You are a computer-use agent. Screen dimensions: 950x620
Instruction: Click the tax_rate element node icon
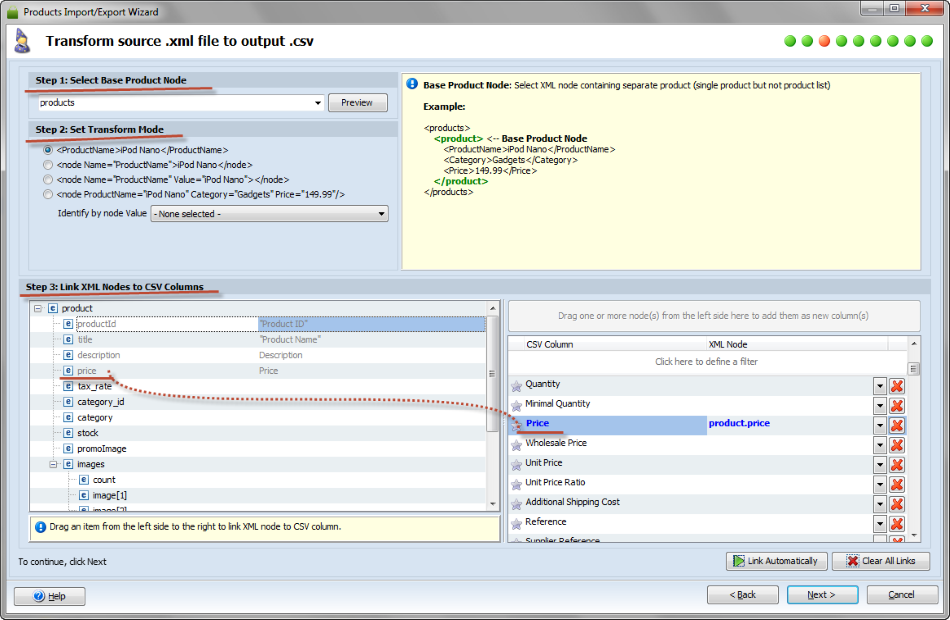click(x=68, y=386)
